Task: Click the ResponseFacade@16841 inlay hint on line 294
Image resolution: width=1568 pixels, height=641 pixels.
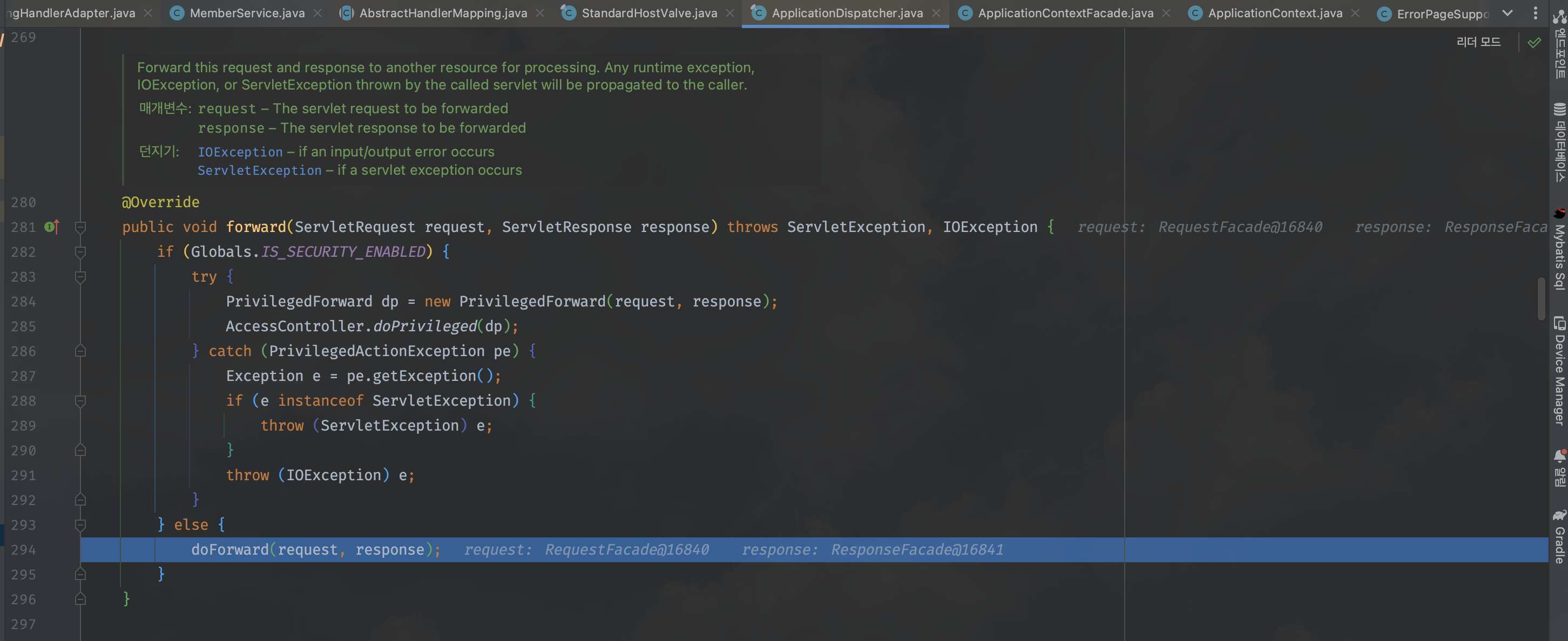Action: click(x=917, y=550)
